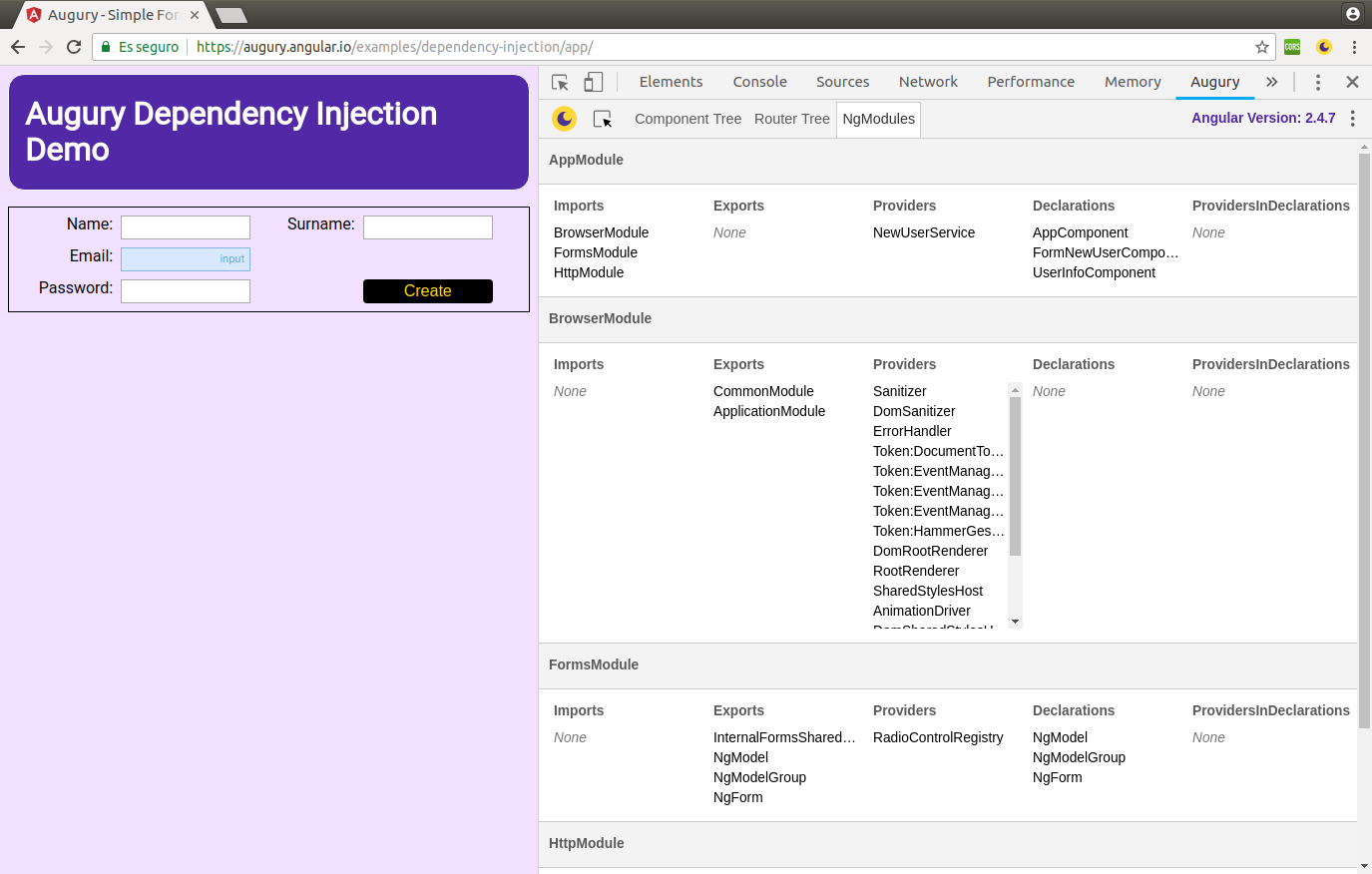1372x874 pixels.
Task: Activate Augury's component select cursor icon
Action: [603, 119]
